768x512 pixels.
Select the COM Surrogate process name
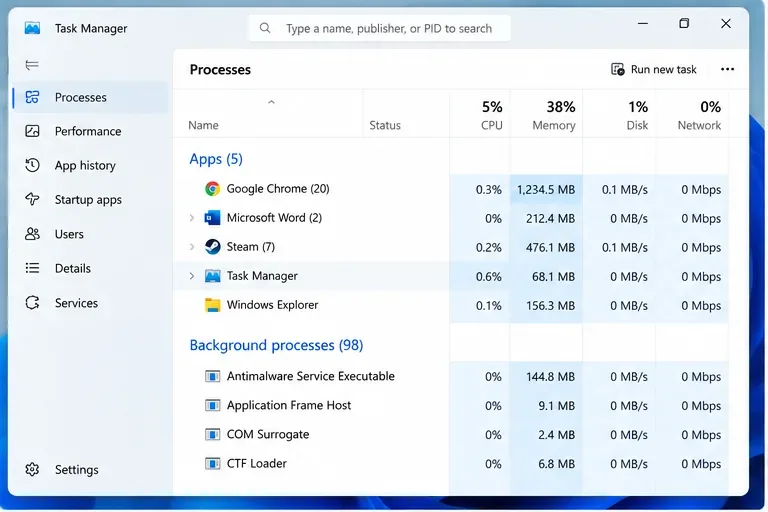tap(267, 434)
